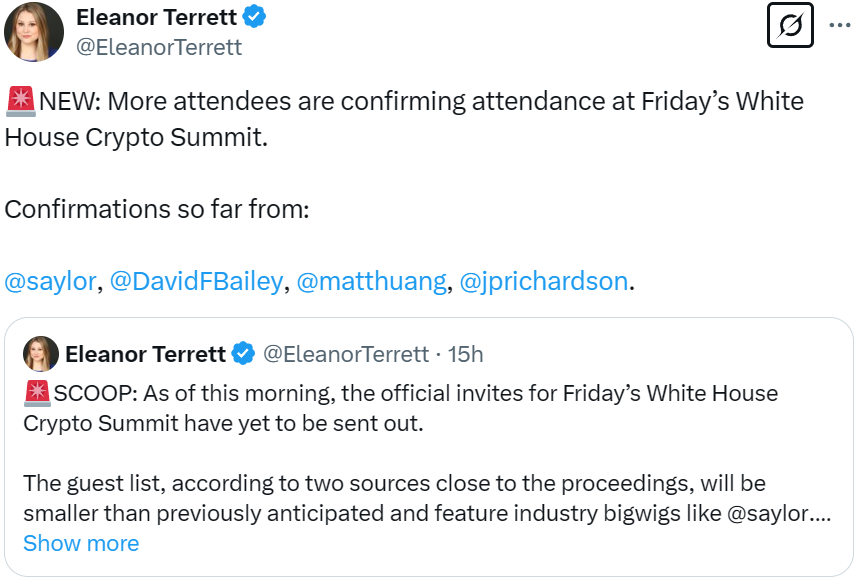Click the 15h timestamp on the quoted tweet
Image resolution: width=861 pixels, height=583 pixels.
point(465,354)
